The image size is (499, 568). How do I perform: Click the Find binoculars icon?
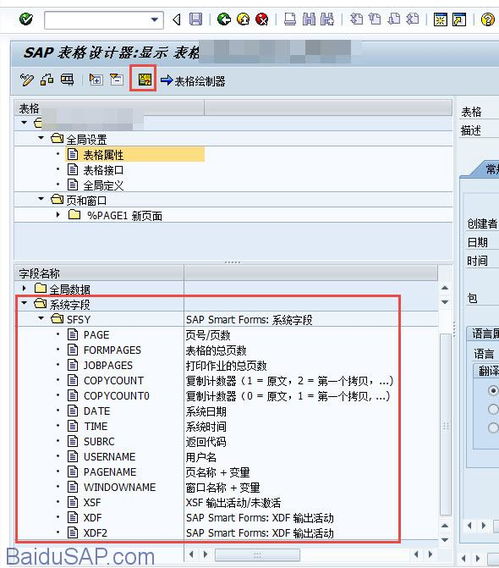tap(309, 19)
